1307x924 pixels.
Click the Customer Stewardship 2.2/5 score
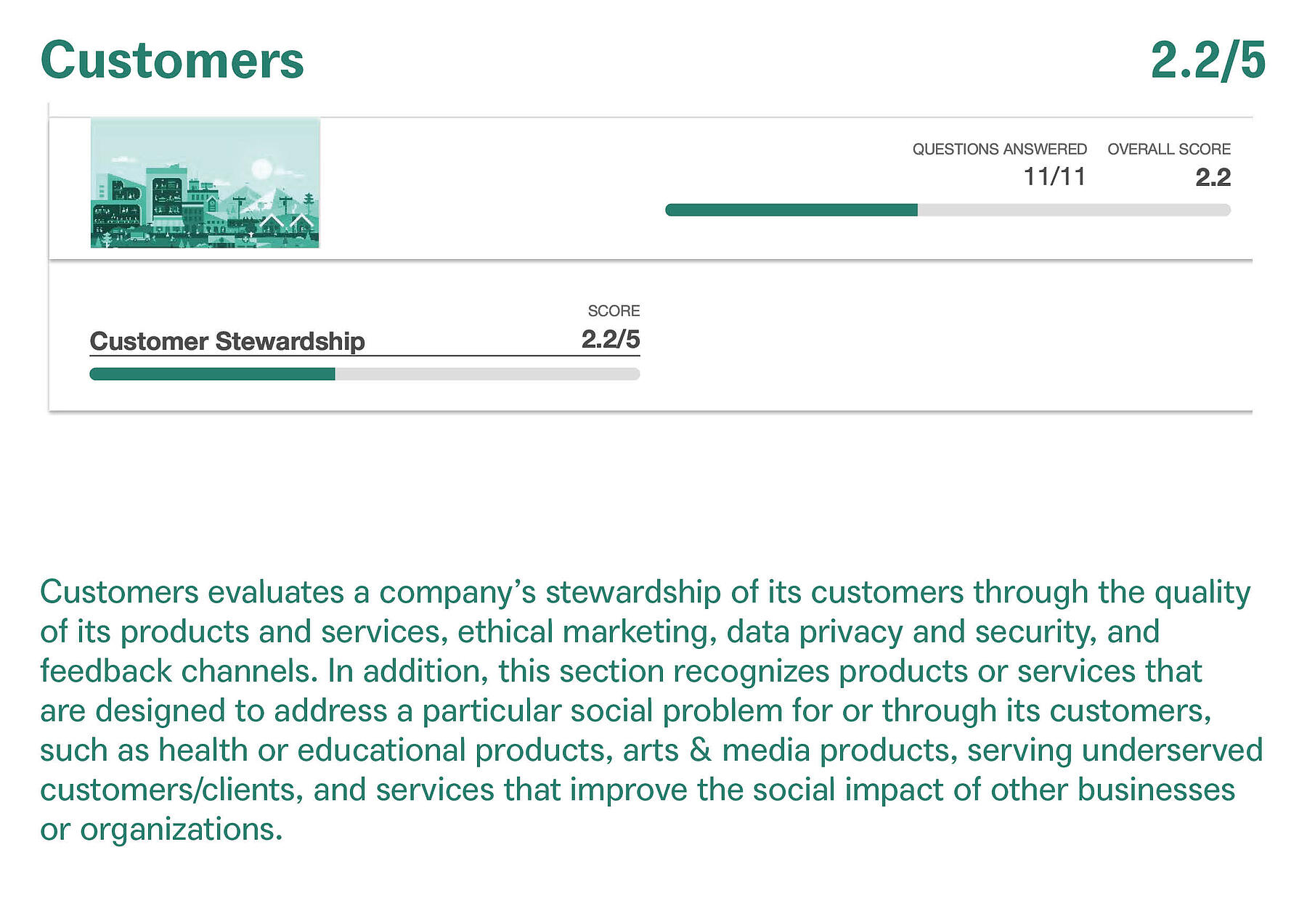pyautogui.click(x=611, y=339)
